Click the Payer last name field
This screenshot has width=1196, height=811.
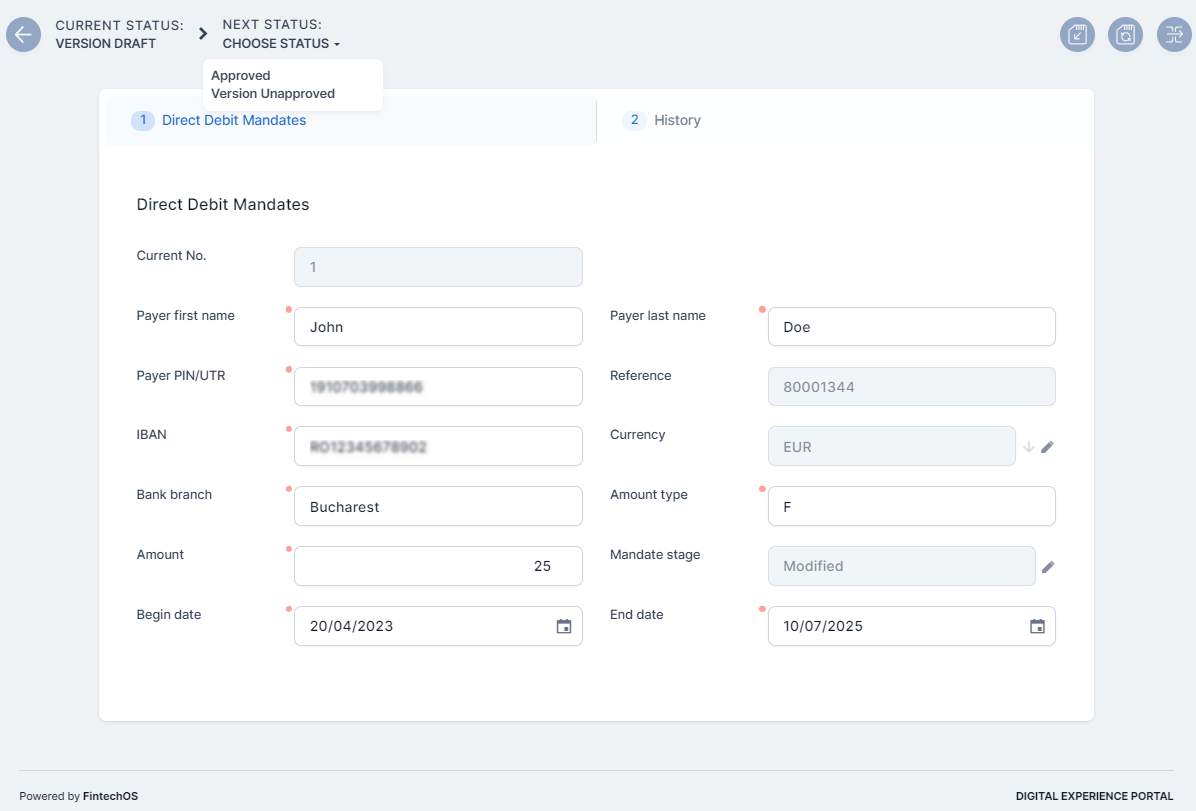click(911, 327)
